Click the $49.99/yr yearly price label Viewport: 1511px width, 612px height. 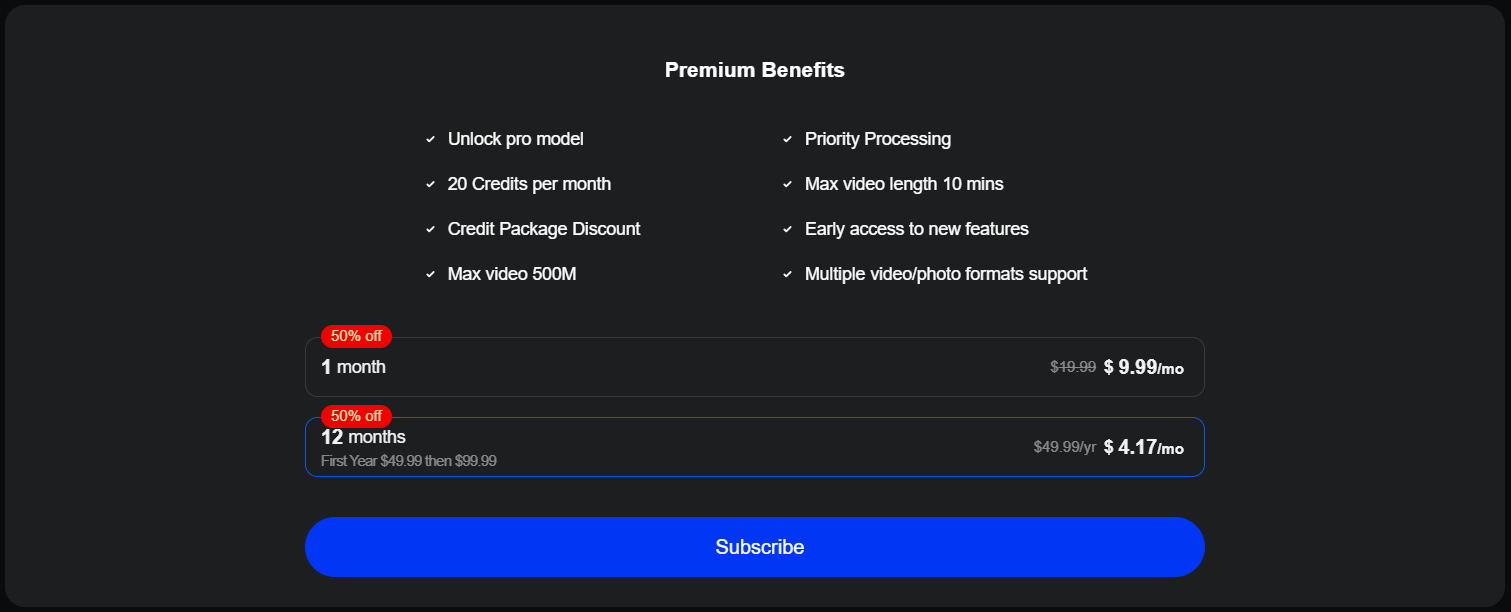click(x=1064, y=447)
